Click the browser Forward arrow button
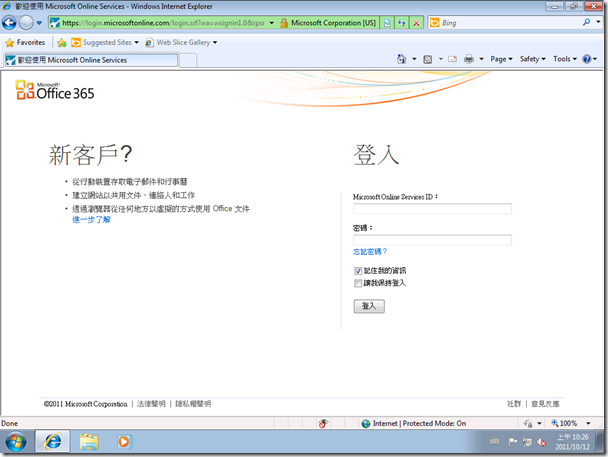The height and width of the screenshot is (457, 608). [26, 23]
